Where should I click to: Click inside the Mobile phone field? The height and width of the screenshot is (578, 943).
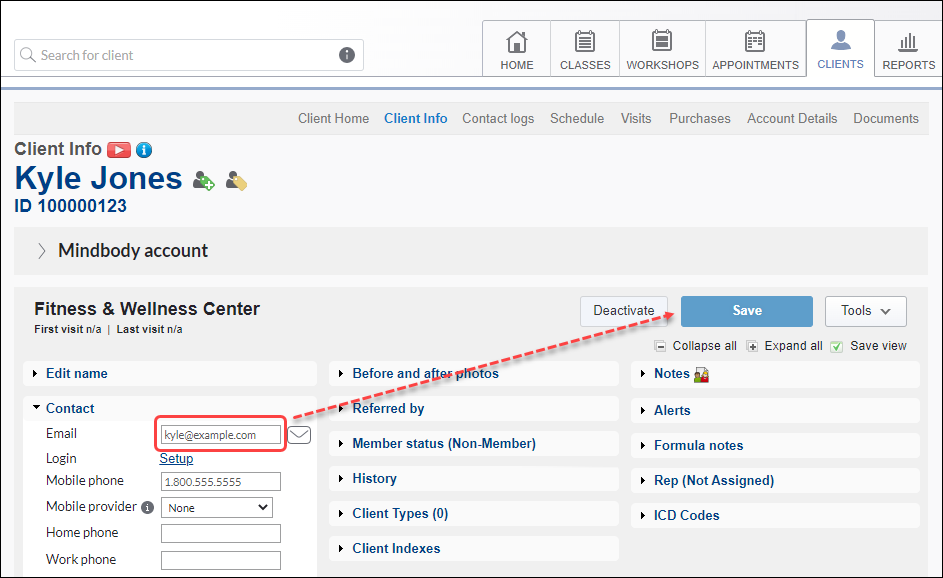220,481
